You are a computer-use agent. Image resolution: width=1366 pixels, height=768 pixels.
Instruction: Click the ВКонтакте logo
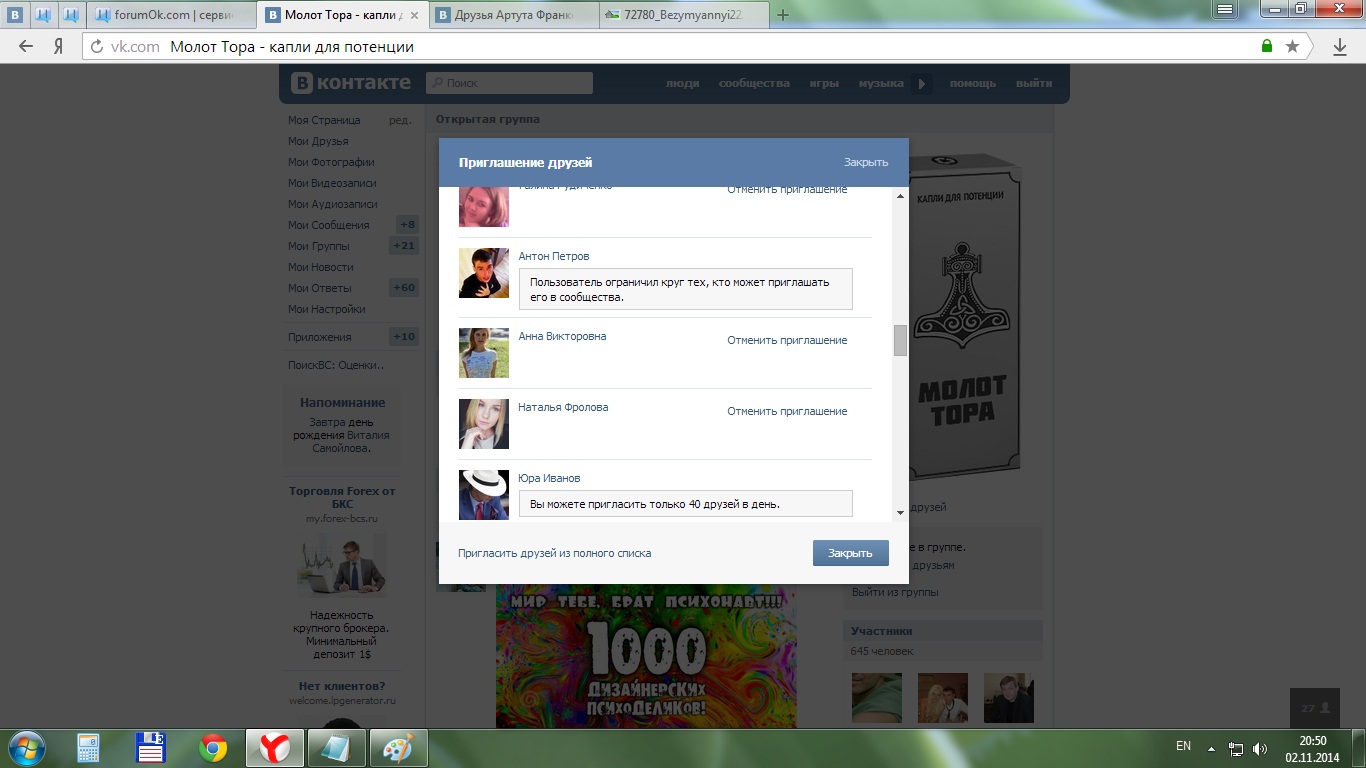(x=351, y=83)
